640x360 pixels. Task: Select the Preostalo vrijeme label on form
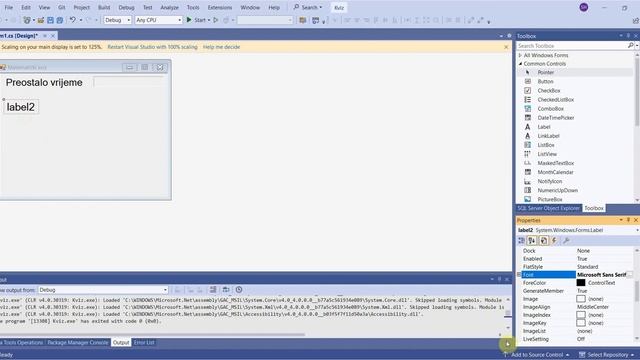point(44,82)
